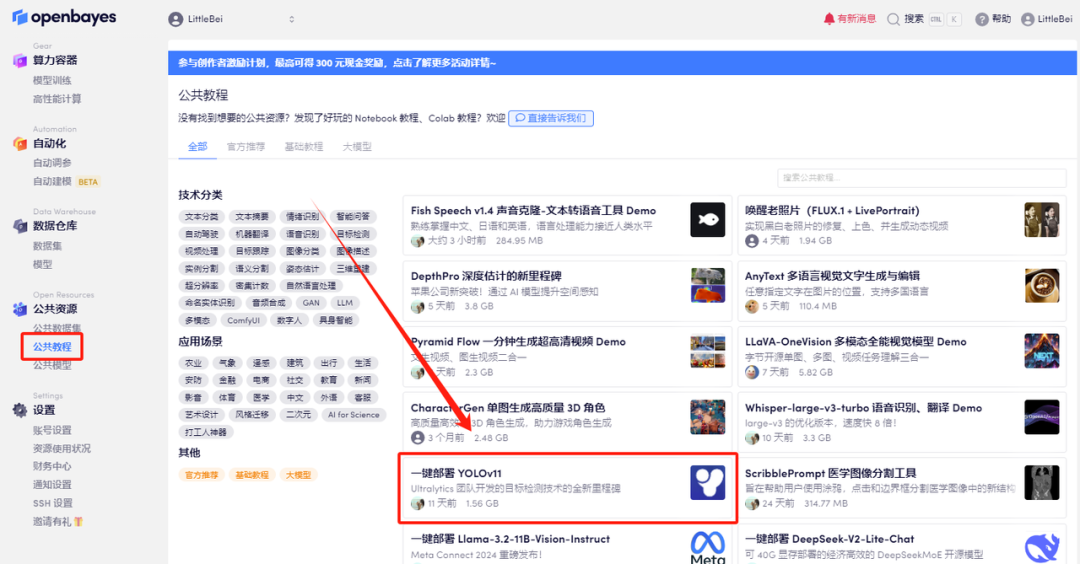1080x564 pixels.
Task: Open SSH 设置 in the sidebar
Action: [52, 503]
